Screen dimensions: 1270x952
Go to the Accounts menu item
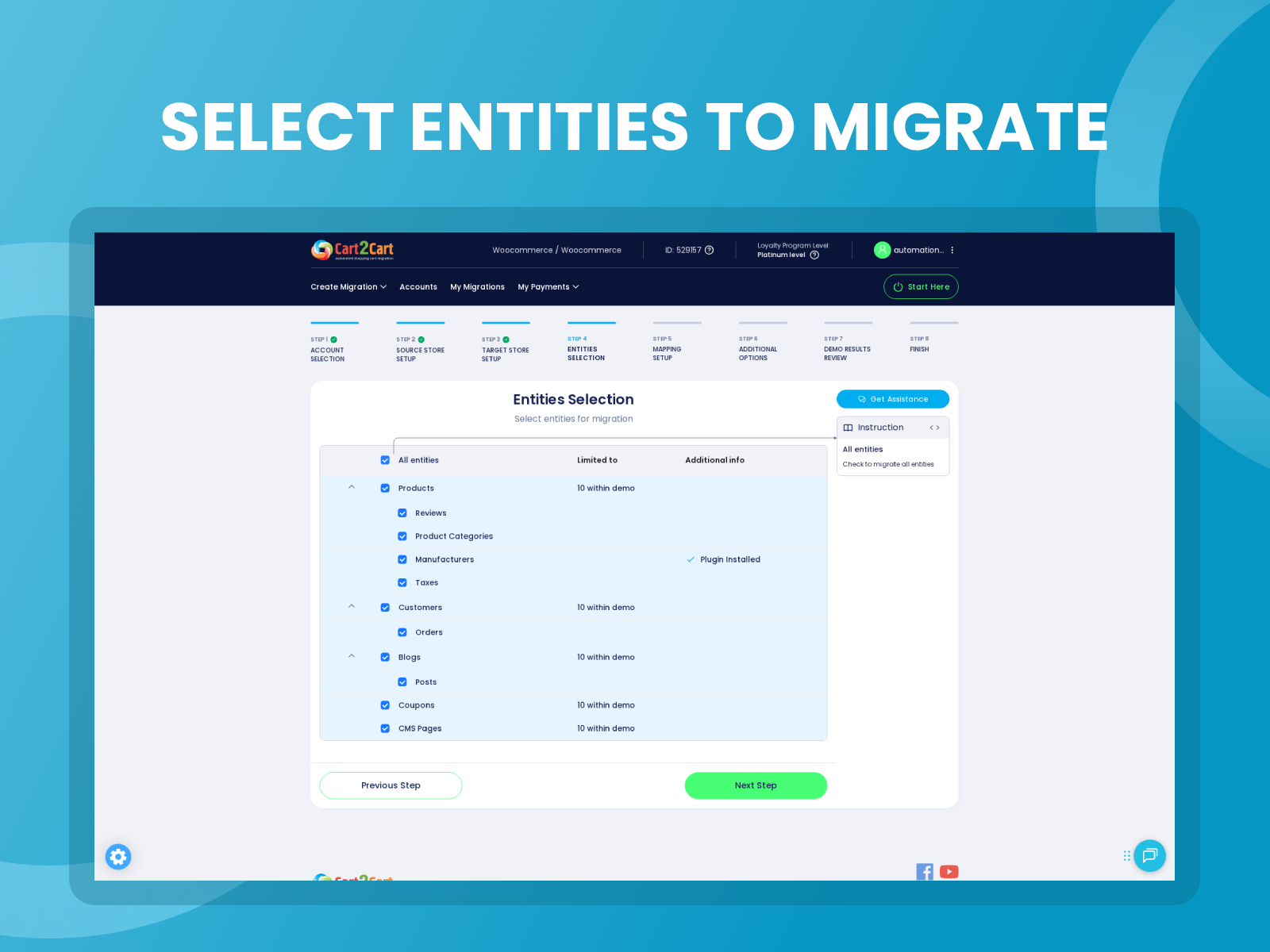point(418,287)
